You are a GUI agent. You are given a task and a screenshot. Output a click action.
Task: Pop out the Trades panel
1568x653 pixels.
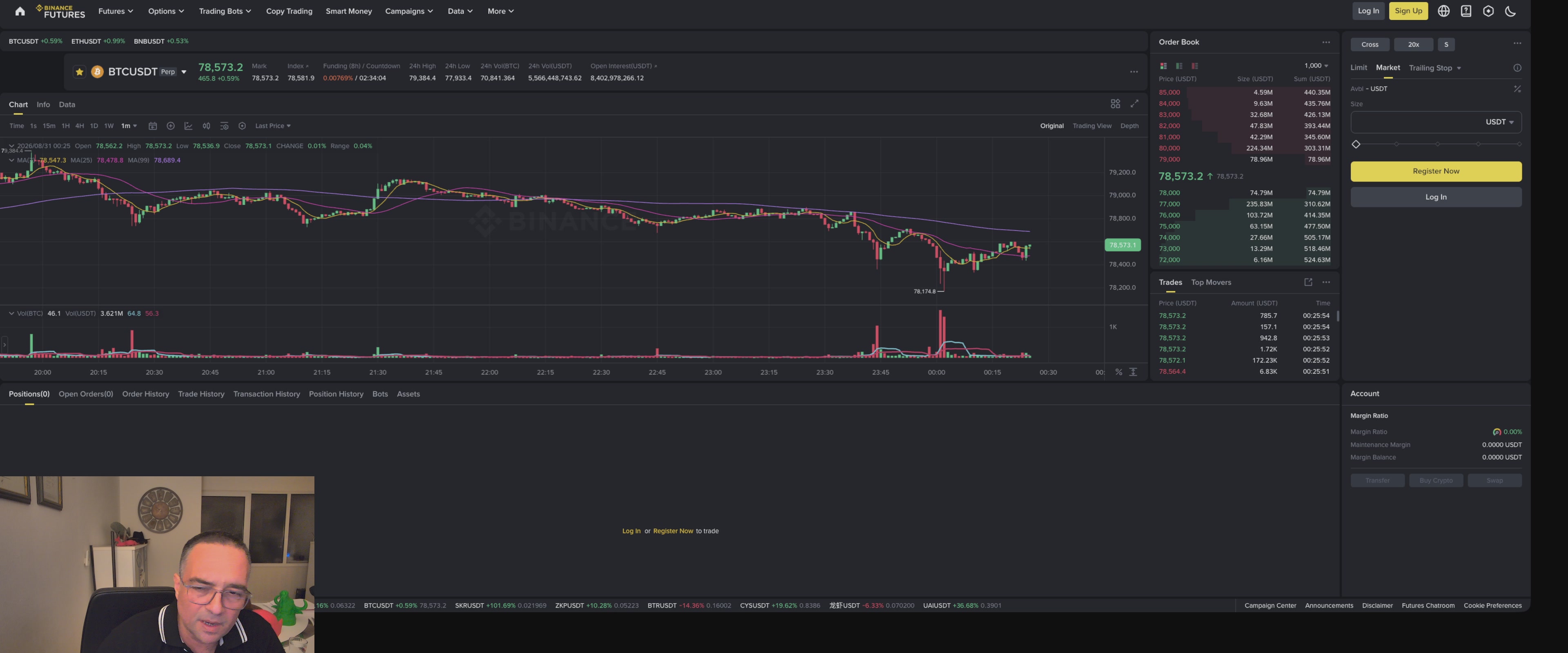pyautogui.click(x=1308, y=282)
